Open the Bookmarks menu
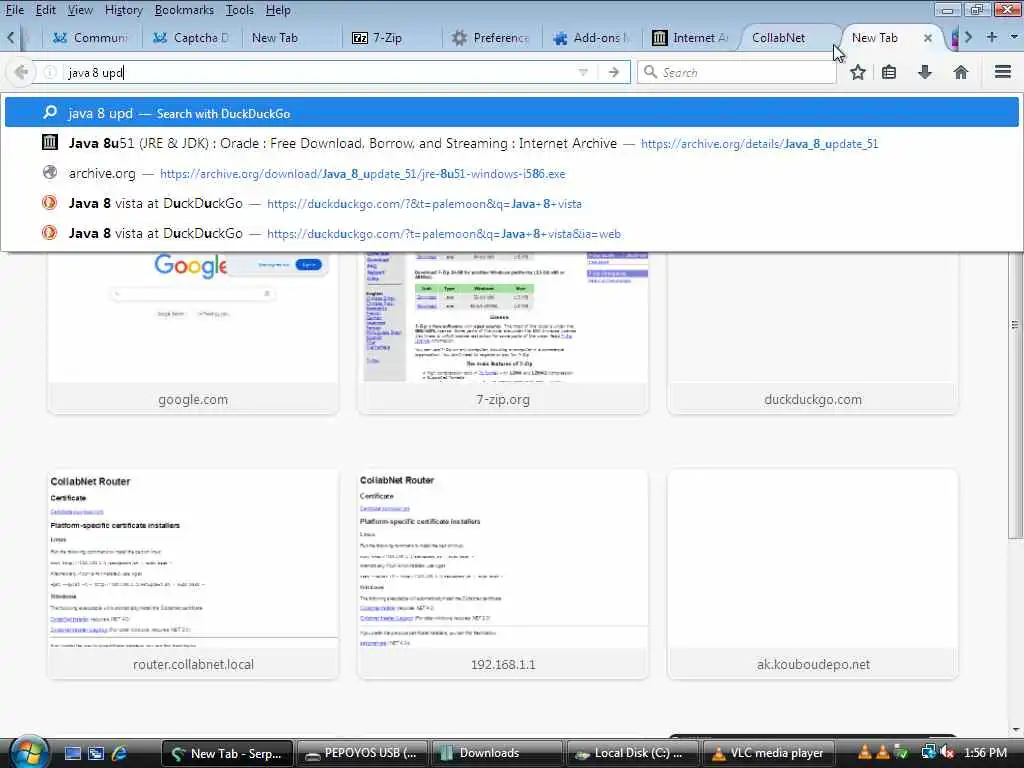 (x=184, y=10)
